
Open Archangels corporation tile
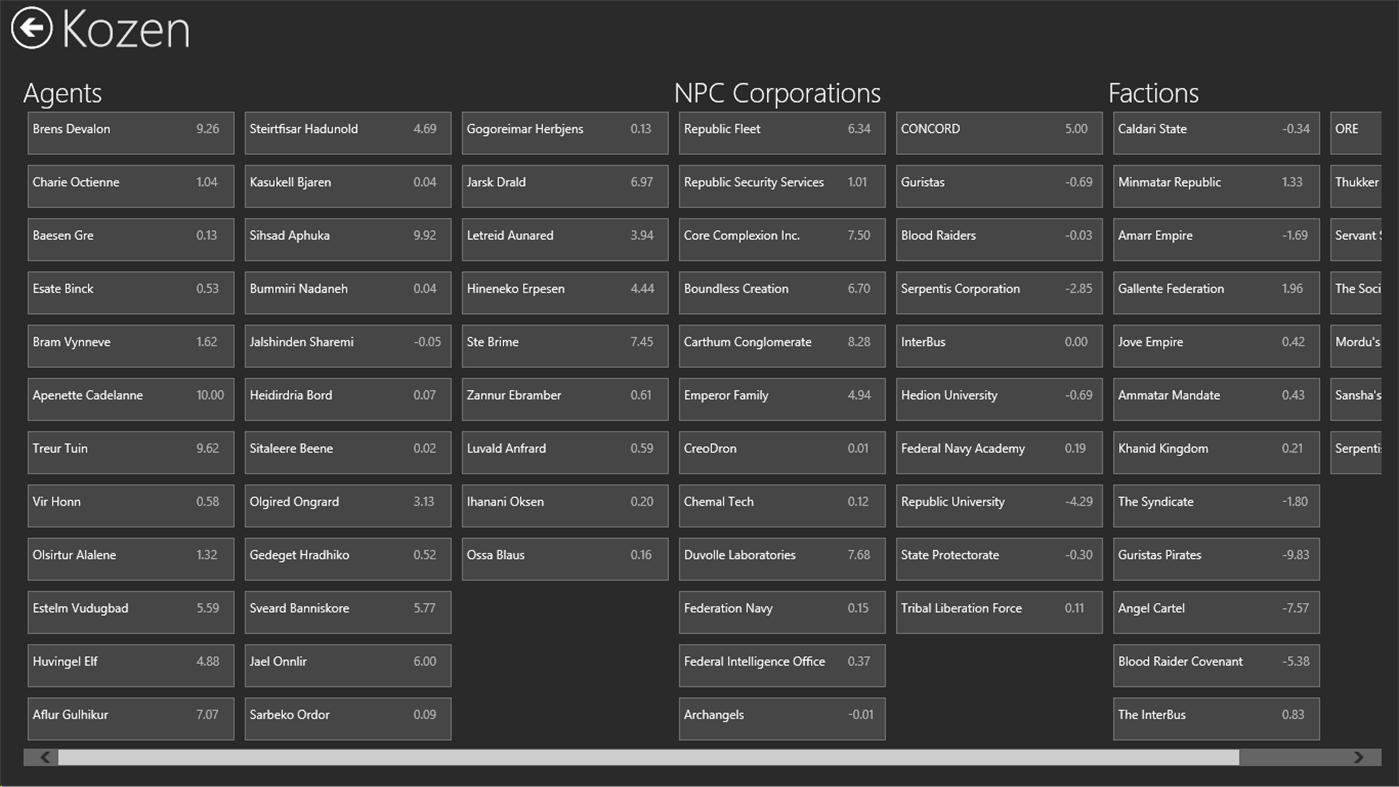click(782, 718)
